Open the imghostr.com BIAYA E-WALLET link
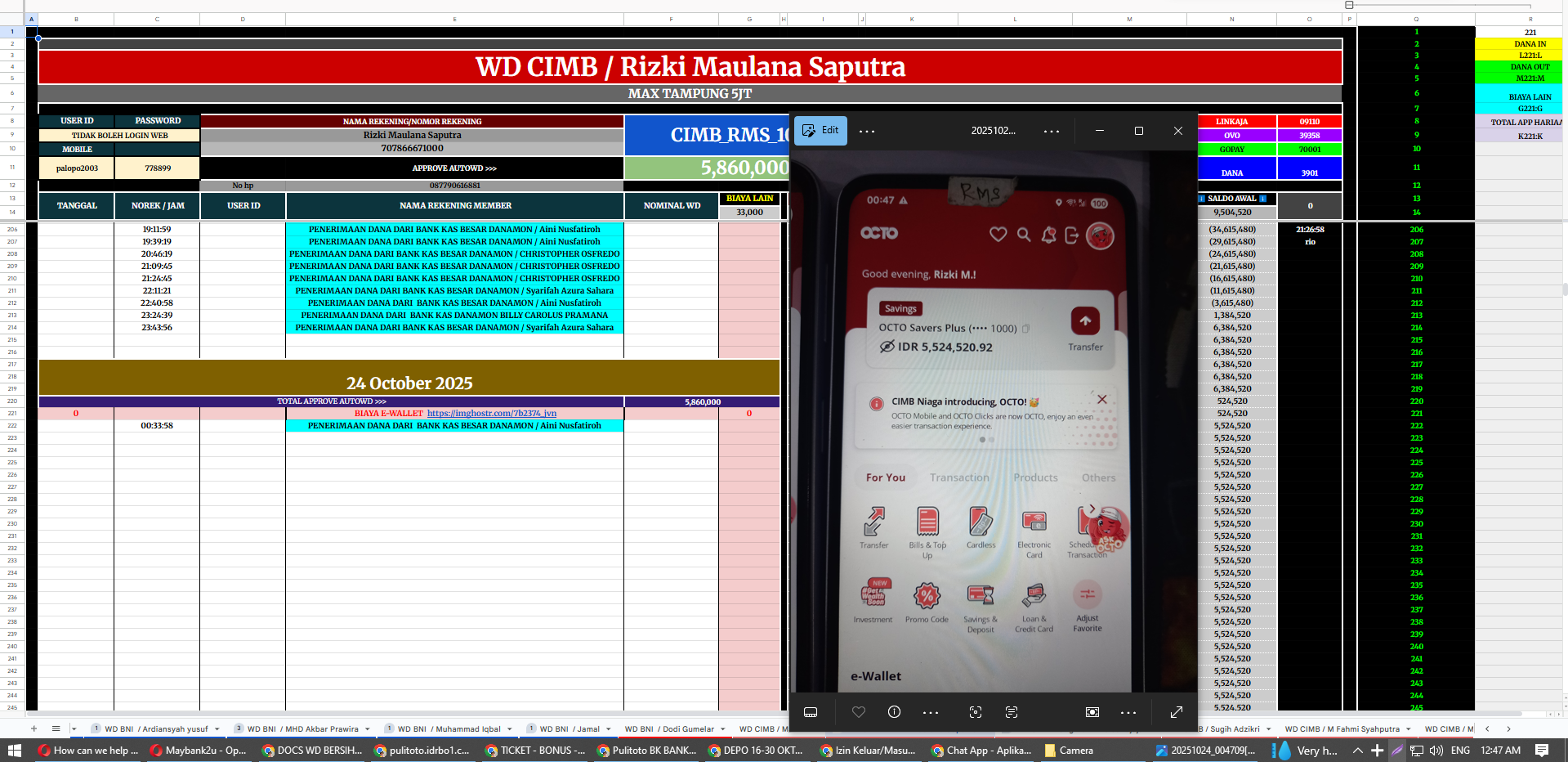This screenshot has width=1568, height=762. pos(491,414)
